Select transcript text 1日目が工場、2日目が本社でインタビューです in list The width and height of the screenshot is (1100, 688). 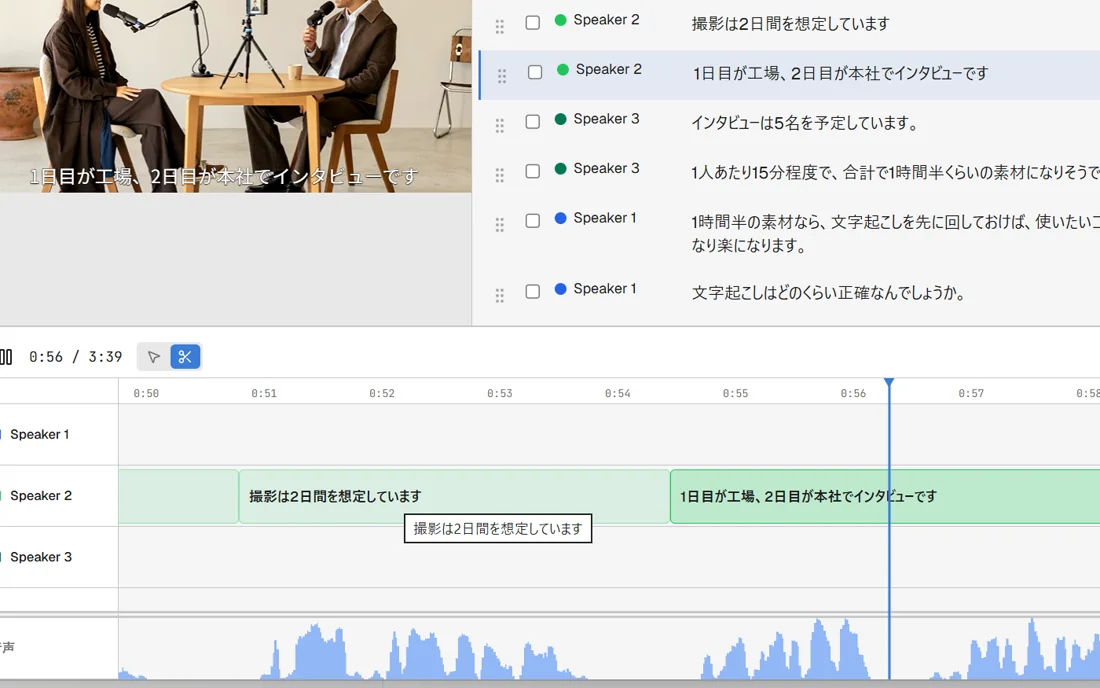[840, 74]
